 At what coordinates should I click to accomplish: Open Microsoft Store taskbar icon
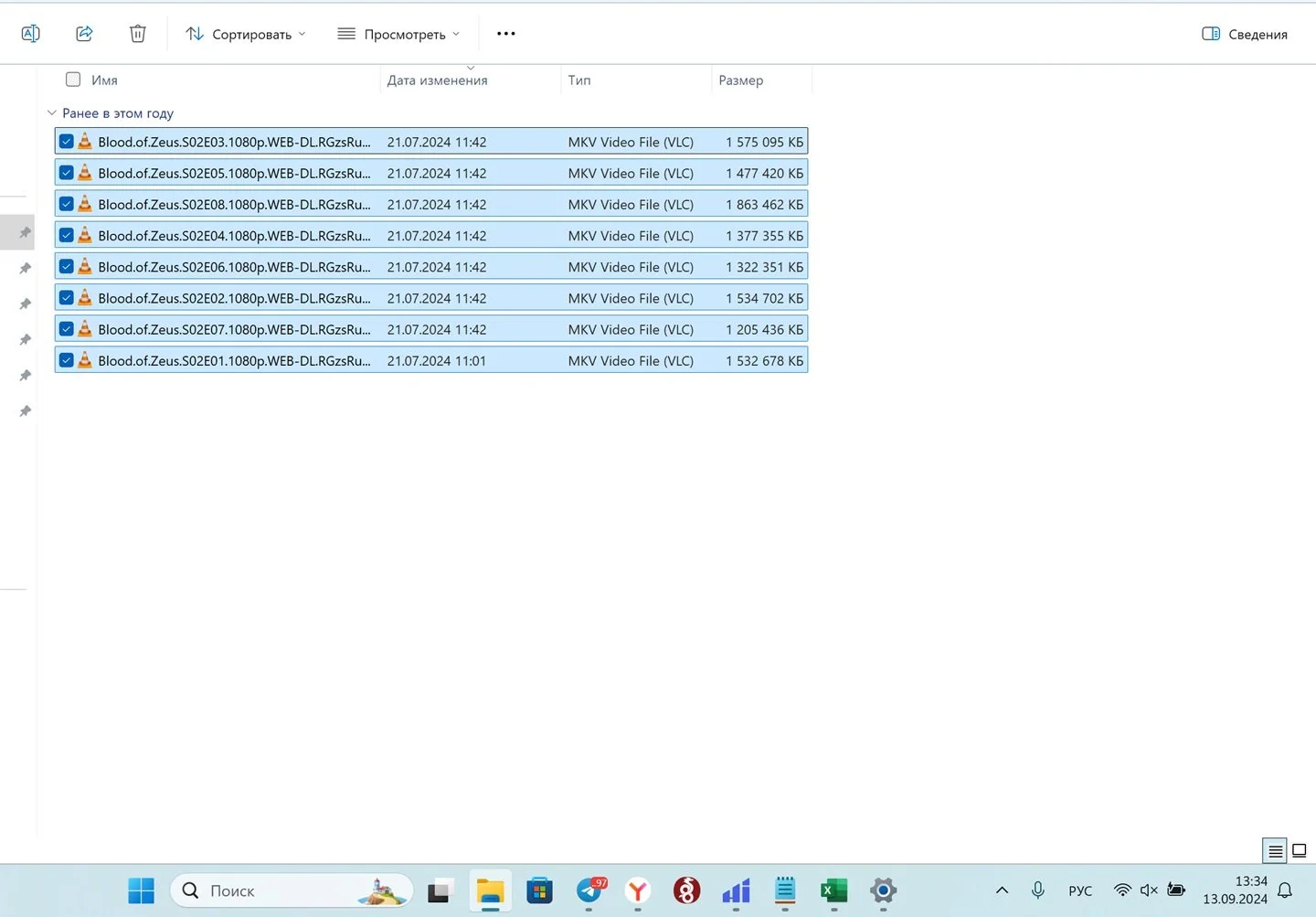tap(540, 890)
